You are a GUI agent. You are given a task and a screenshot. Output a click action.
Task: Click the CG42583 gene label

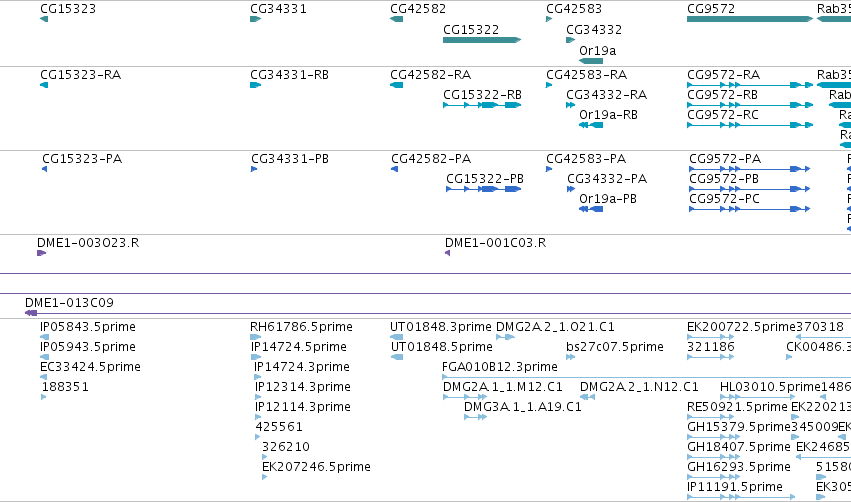click(574, 9)
